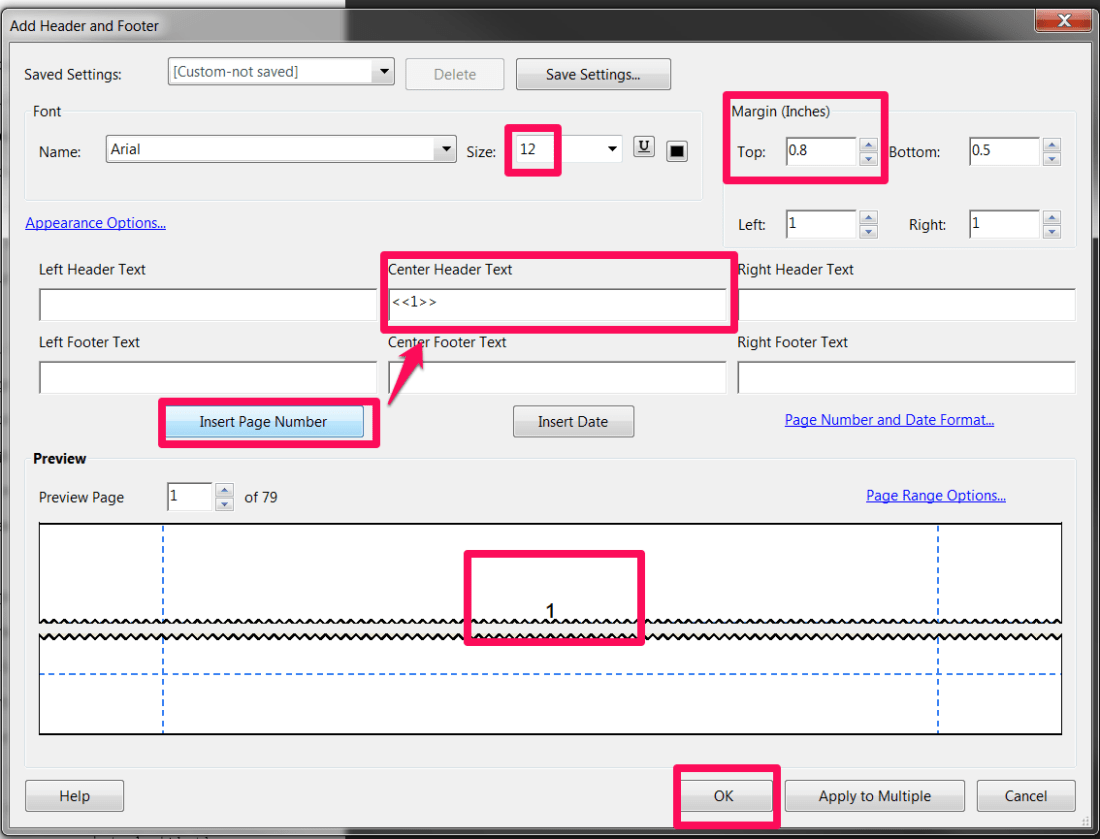Open Appearance Options

click(x=95, y=222)
